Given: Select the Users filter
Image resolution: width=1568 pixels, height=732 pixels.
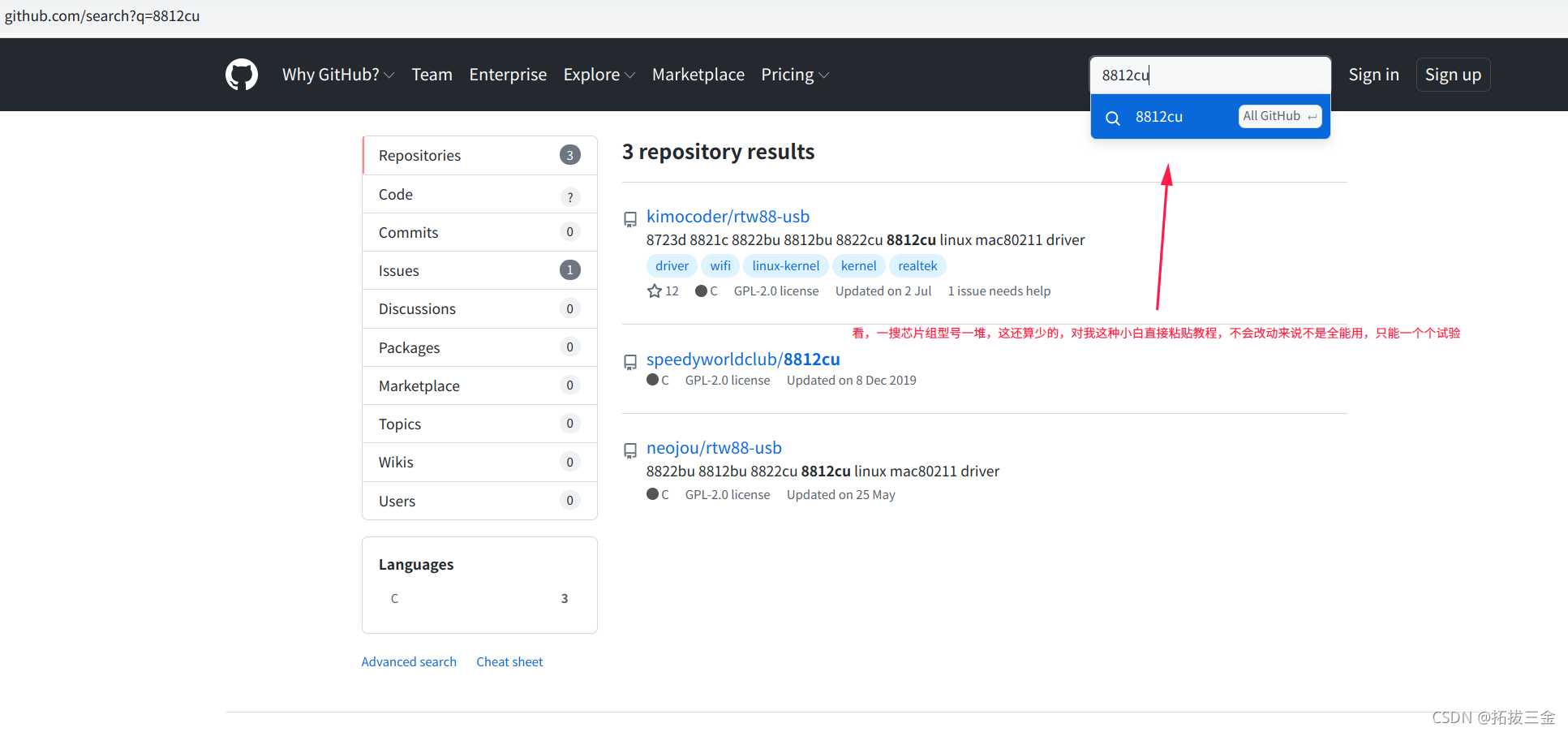Looking at the screenshot, I should coord(479,501).
